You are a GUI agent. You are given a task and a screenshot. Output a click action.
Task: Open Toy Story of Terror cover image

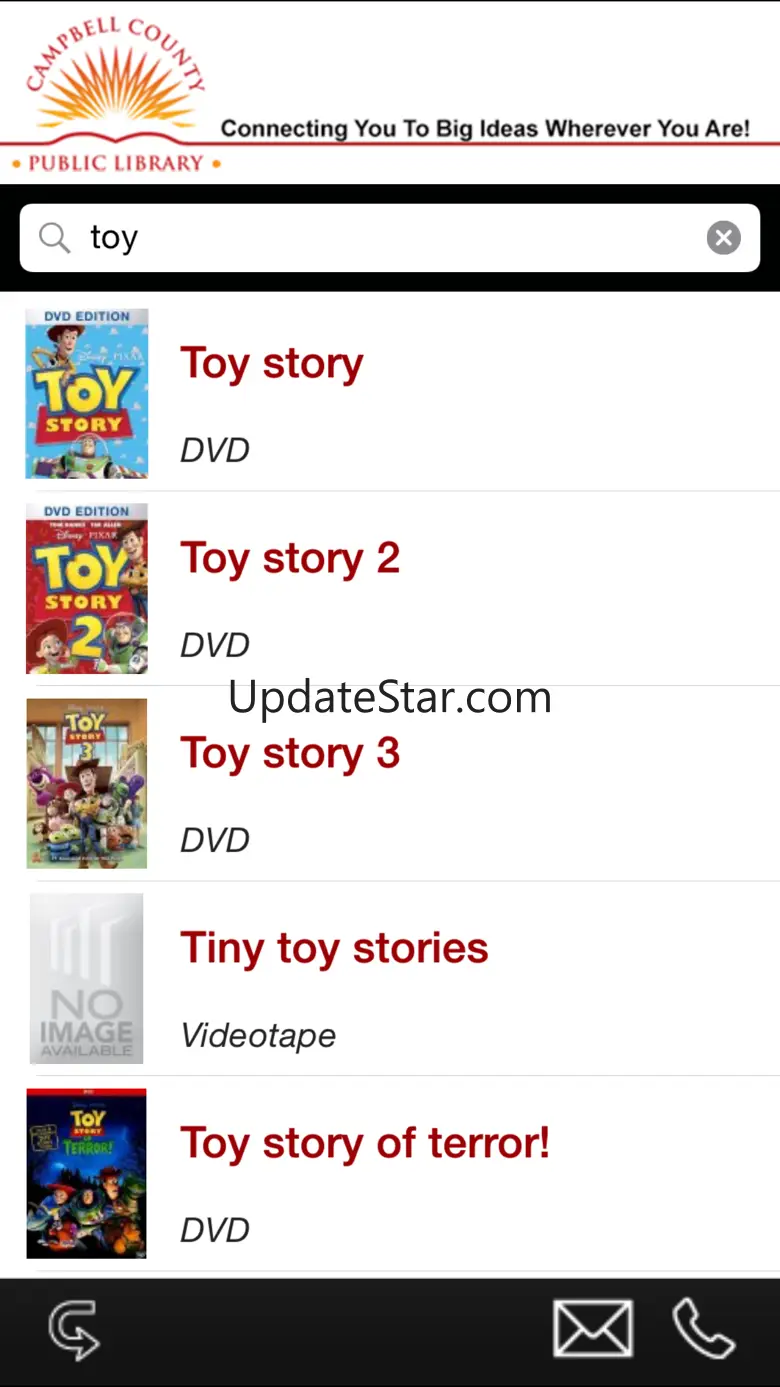[87, 1173]
